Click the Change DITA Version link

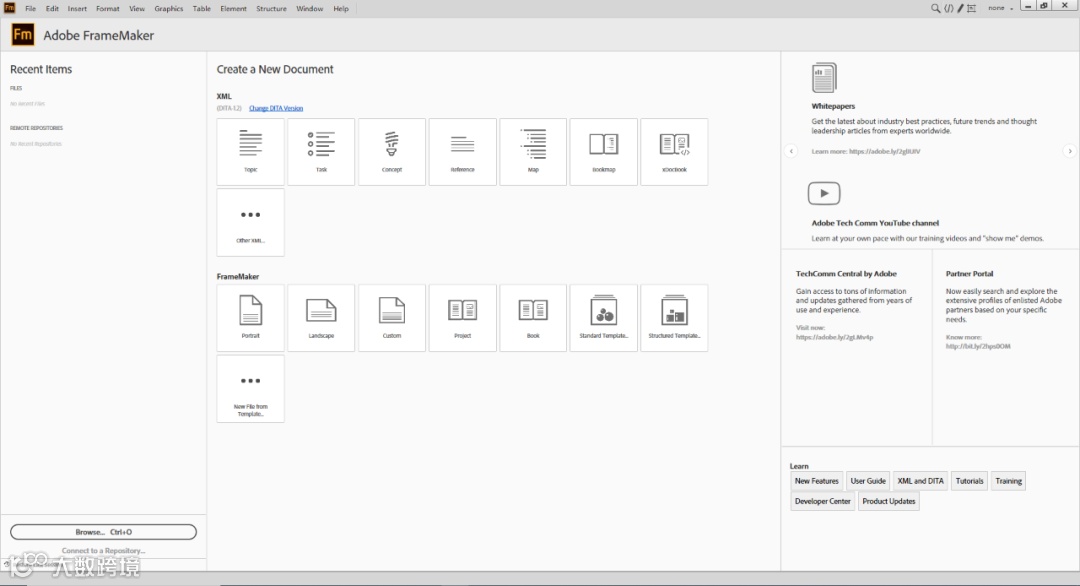coord(276,108)
